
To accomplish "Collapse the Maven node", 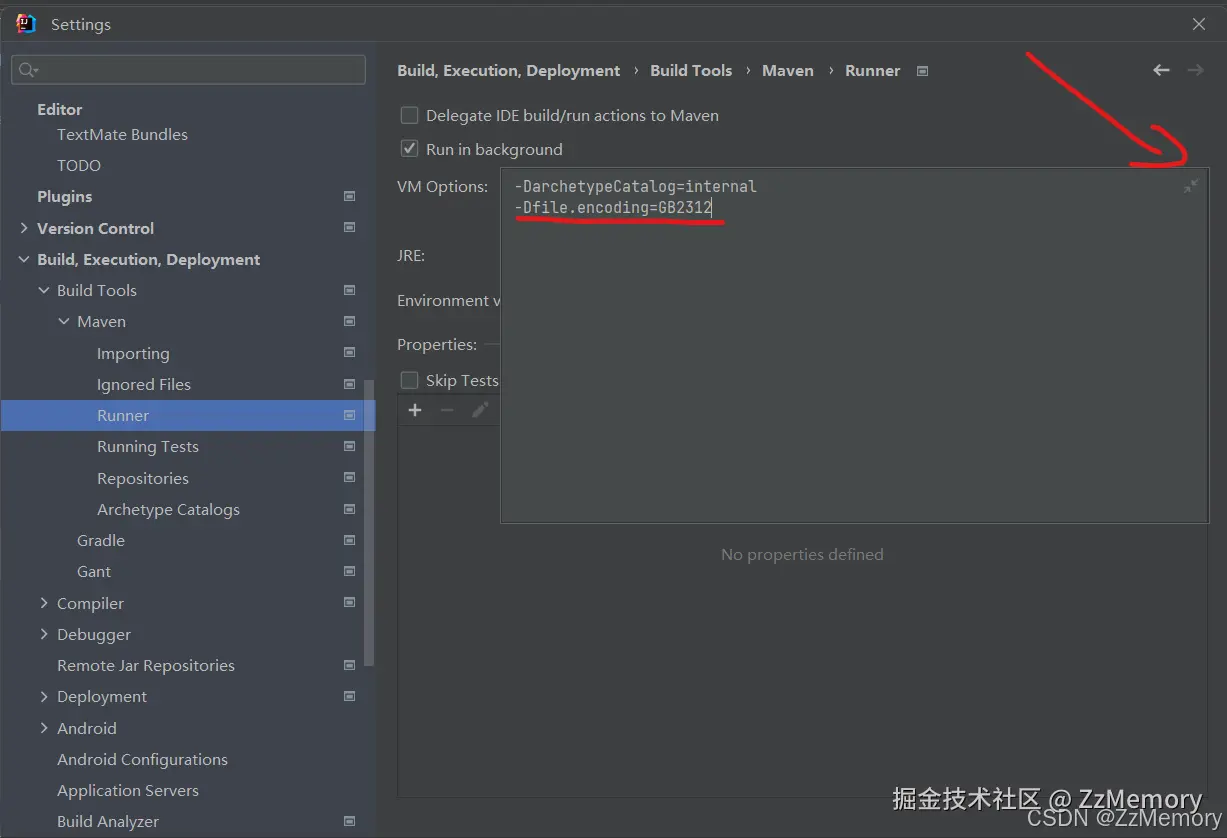I will pyautogui.click(x=64, y=321).
